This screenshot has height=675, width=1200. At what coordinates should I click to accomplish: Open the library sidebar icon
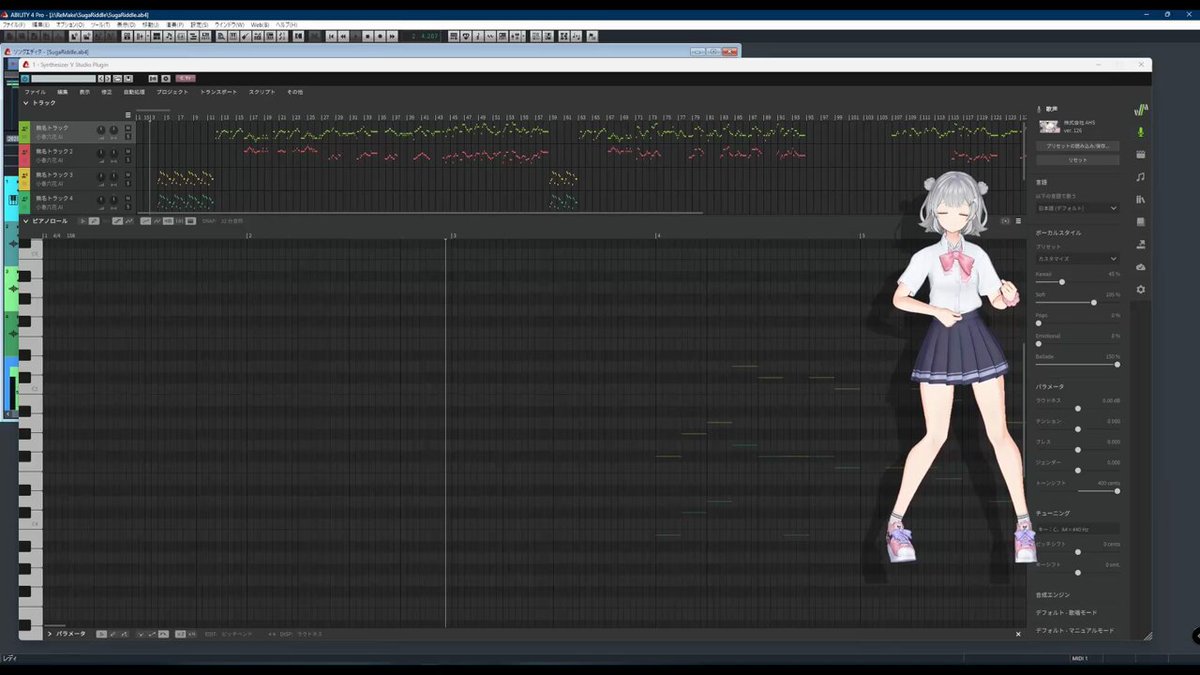coord(1141,199)
